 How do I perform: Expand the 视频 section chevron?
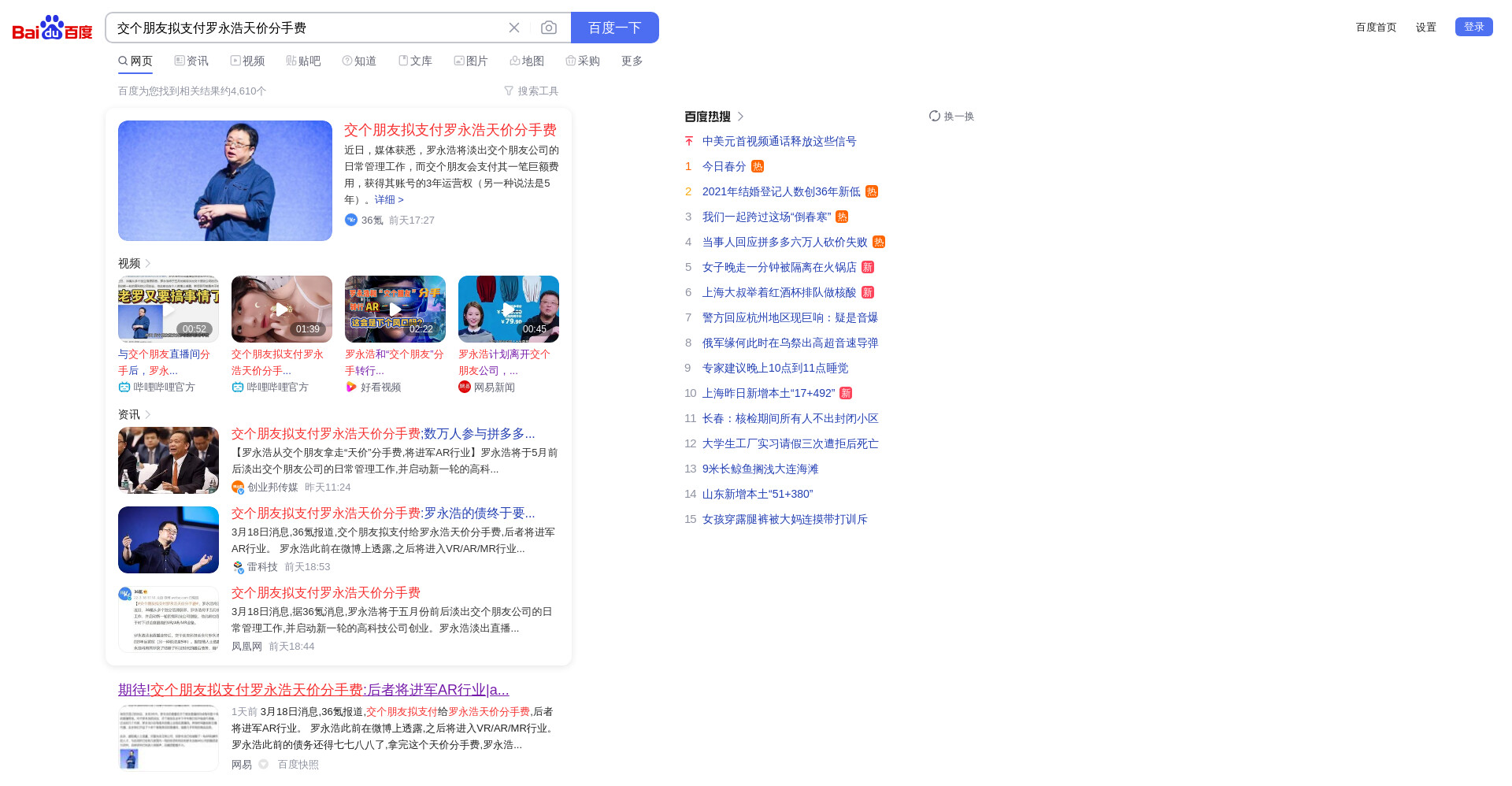coord(148,263)
